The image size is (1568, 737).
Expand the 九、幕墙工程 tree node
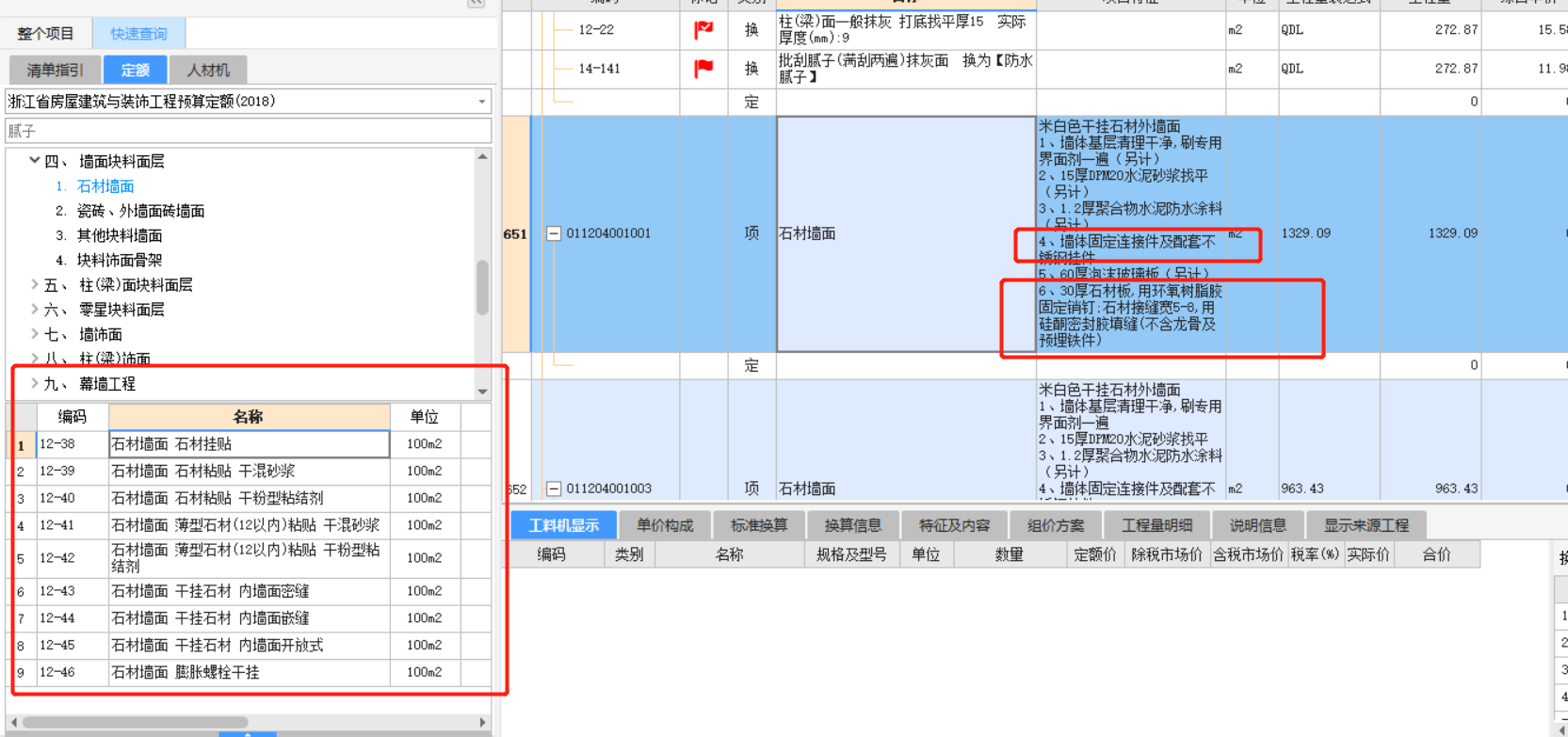click(34, 383)
